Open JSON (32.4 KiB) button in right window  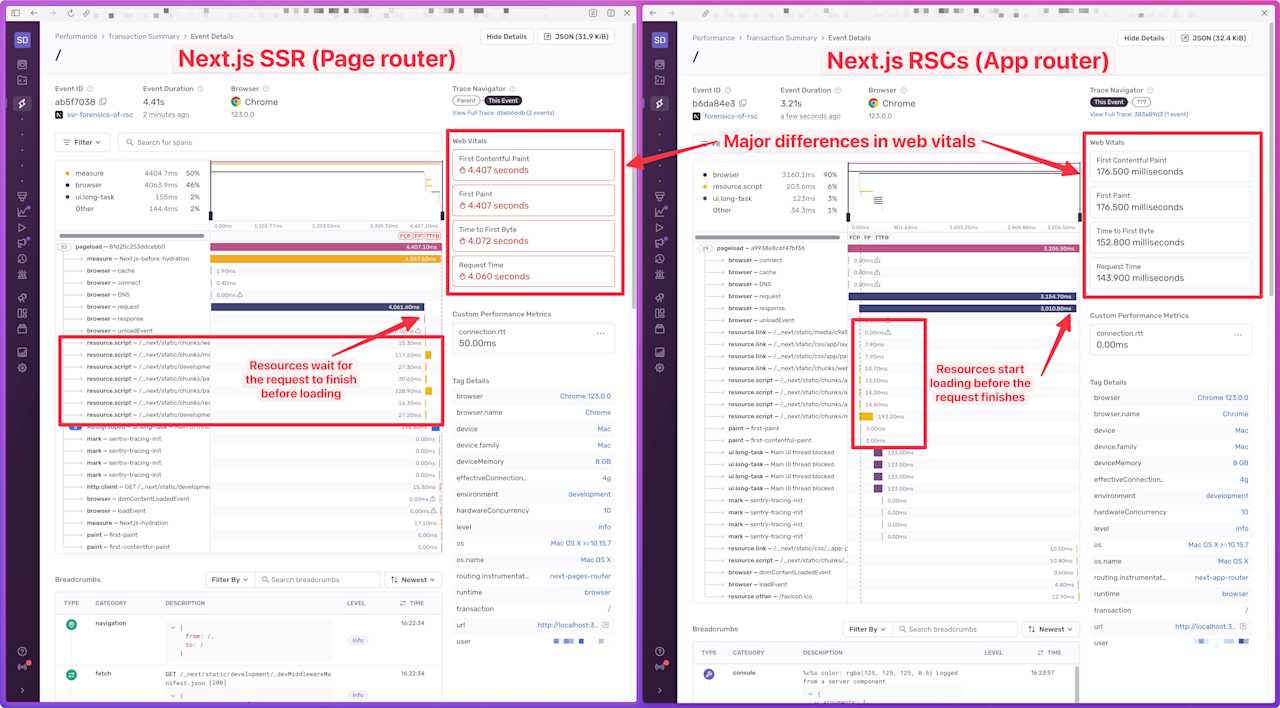(1214, 37)
